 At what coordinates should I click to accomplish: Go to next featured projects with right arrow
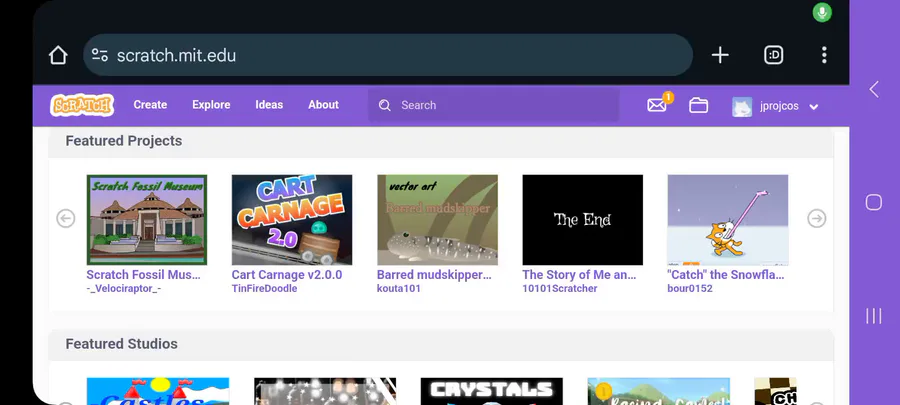coord(816,219)
